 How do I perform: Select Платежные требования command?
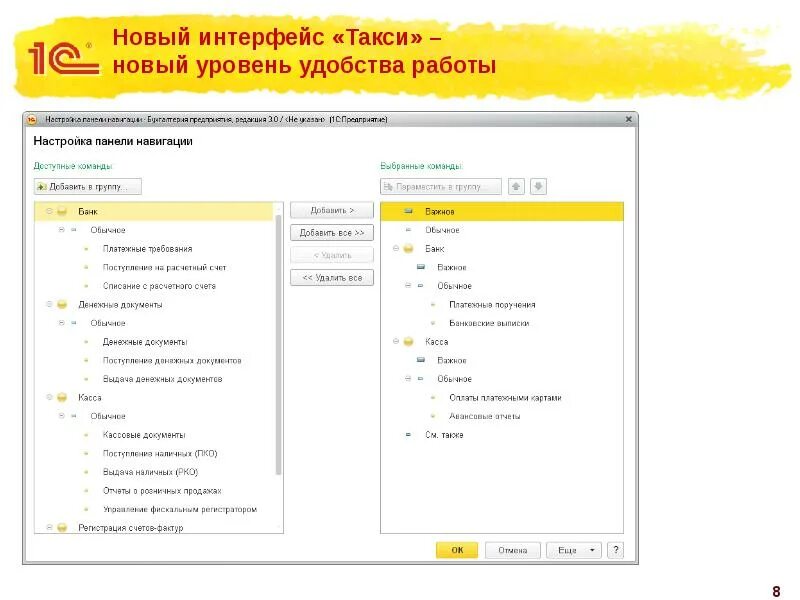tap(147, 249)
